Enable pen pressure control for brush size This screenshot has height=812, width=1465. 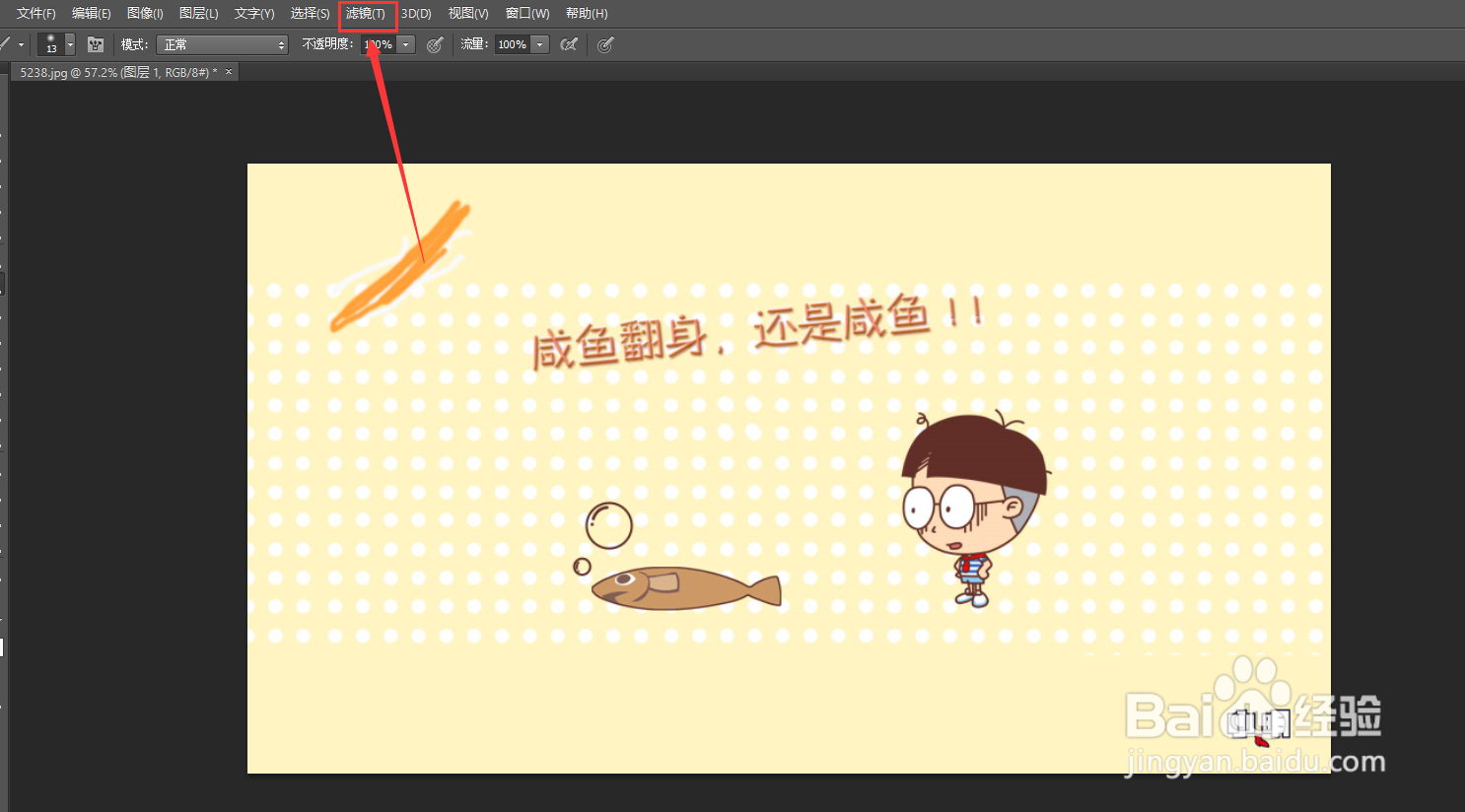(x=605, y=43)
